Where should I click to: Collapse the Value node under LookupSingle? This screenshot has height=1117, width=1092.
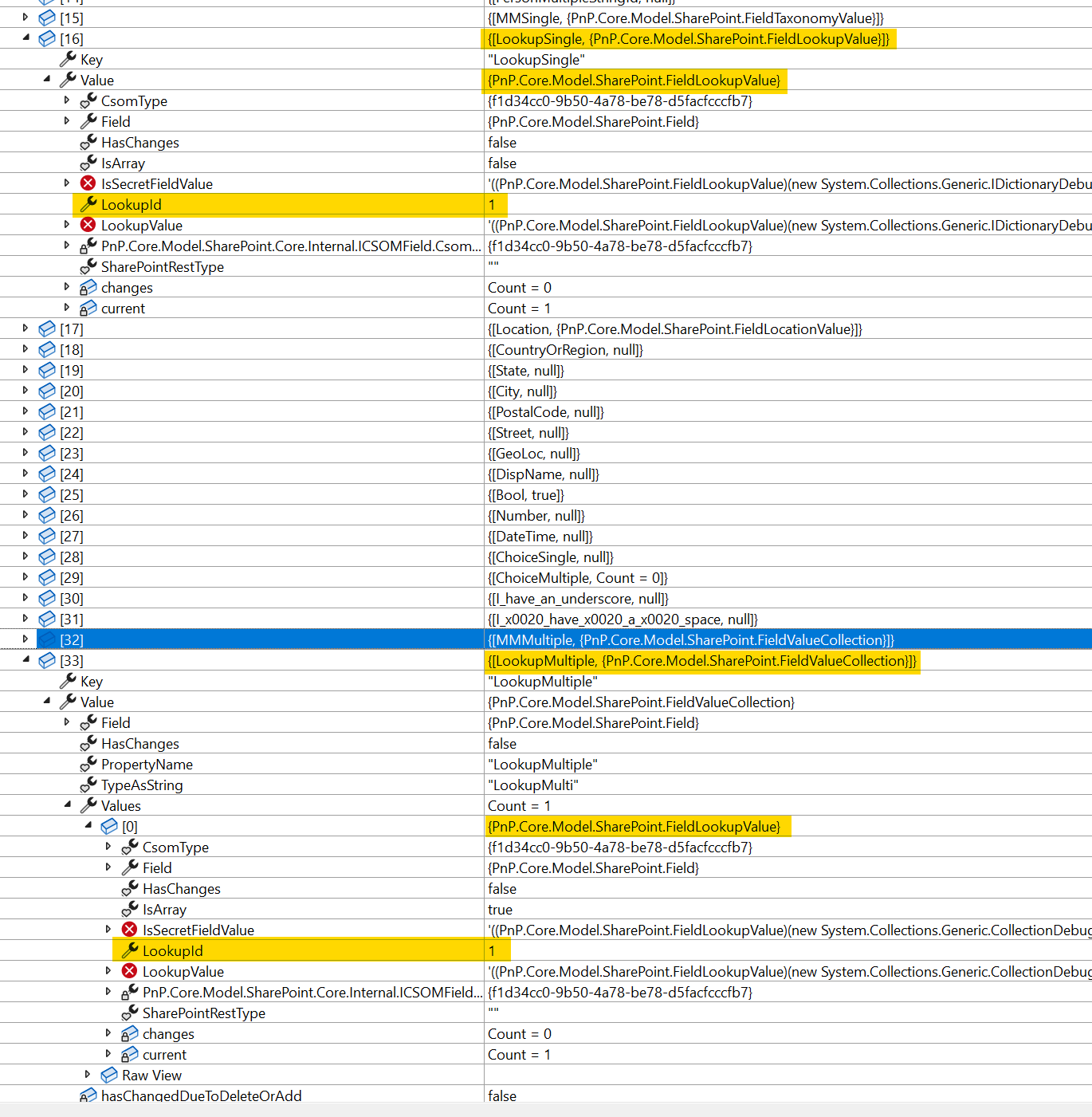click(x=46, y=79)
